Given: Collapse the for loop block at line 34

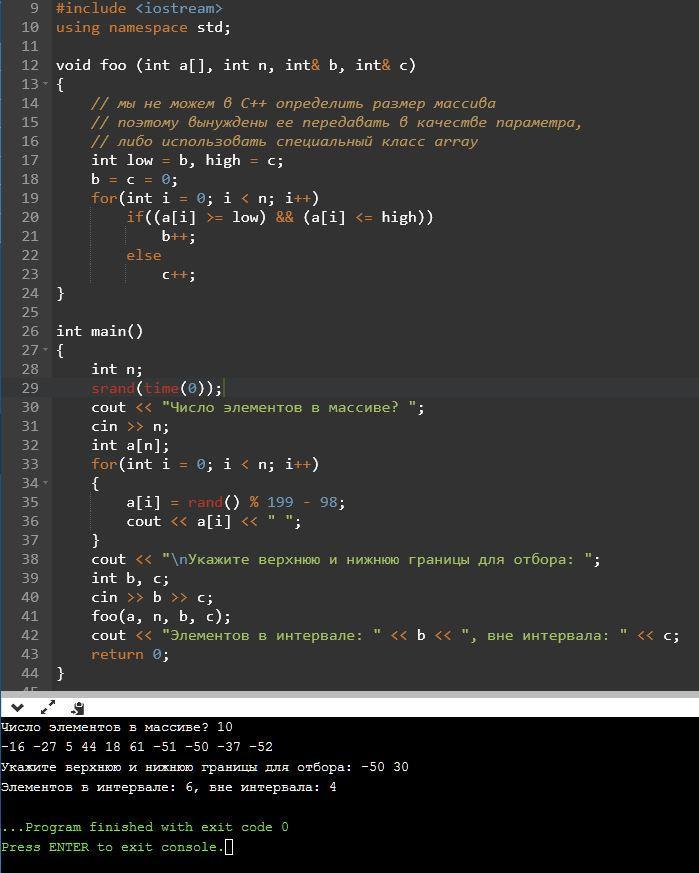Looking at the screenshot, I should [x=46, y=483].
